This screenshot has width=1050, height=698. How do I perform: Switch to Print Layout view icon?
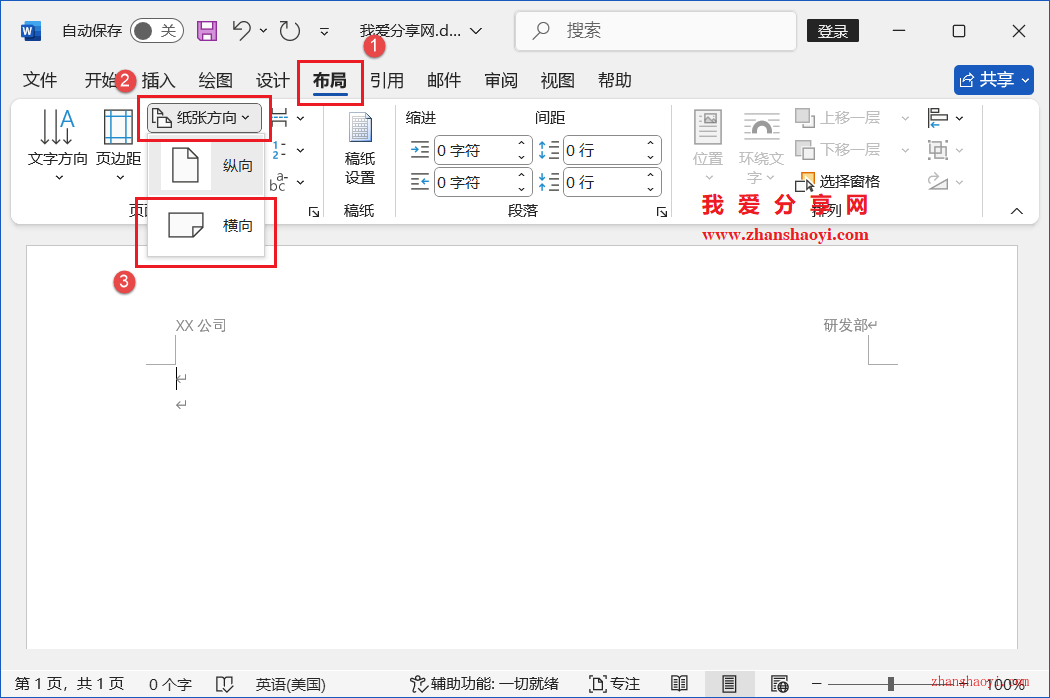729,684
